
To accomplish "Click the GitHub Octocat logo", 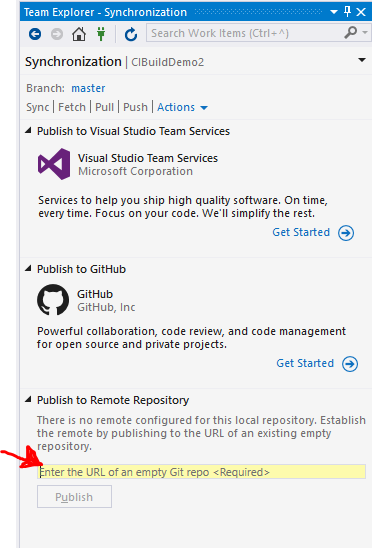I will click(53, 300).
